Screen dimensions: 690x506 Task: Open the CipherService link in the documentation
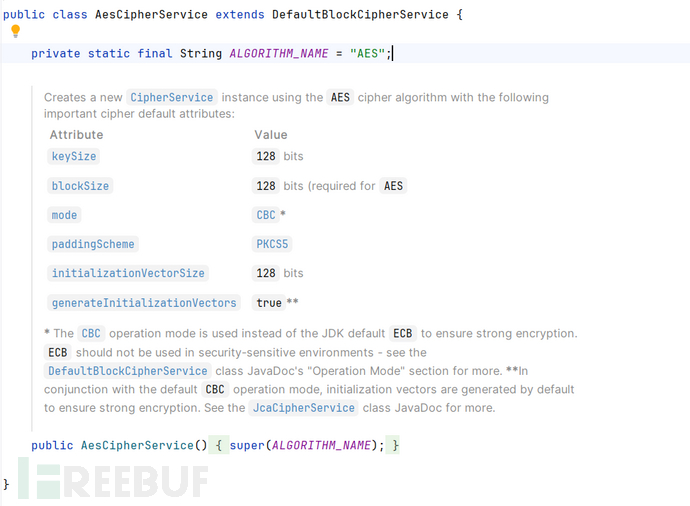[x=171, y=97]
